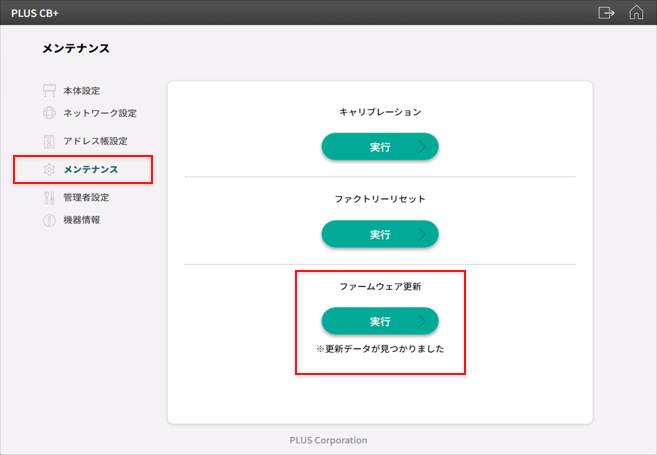Click the PLUS CB+ title in the header
The image size is (657, 455).
point(36,12)
